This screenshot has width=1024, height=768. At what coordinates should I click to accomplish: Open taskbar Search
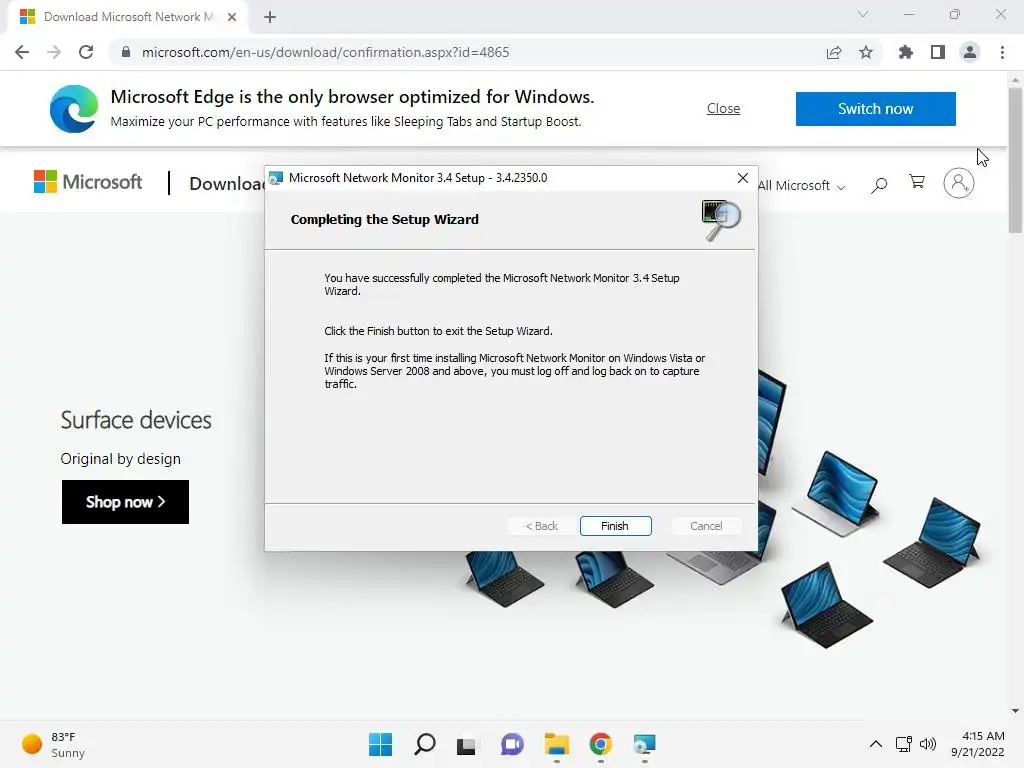tap(424, 744)
